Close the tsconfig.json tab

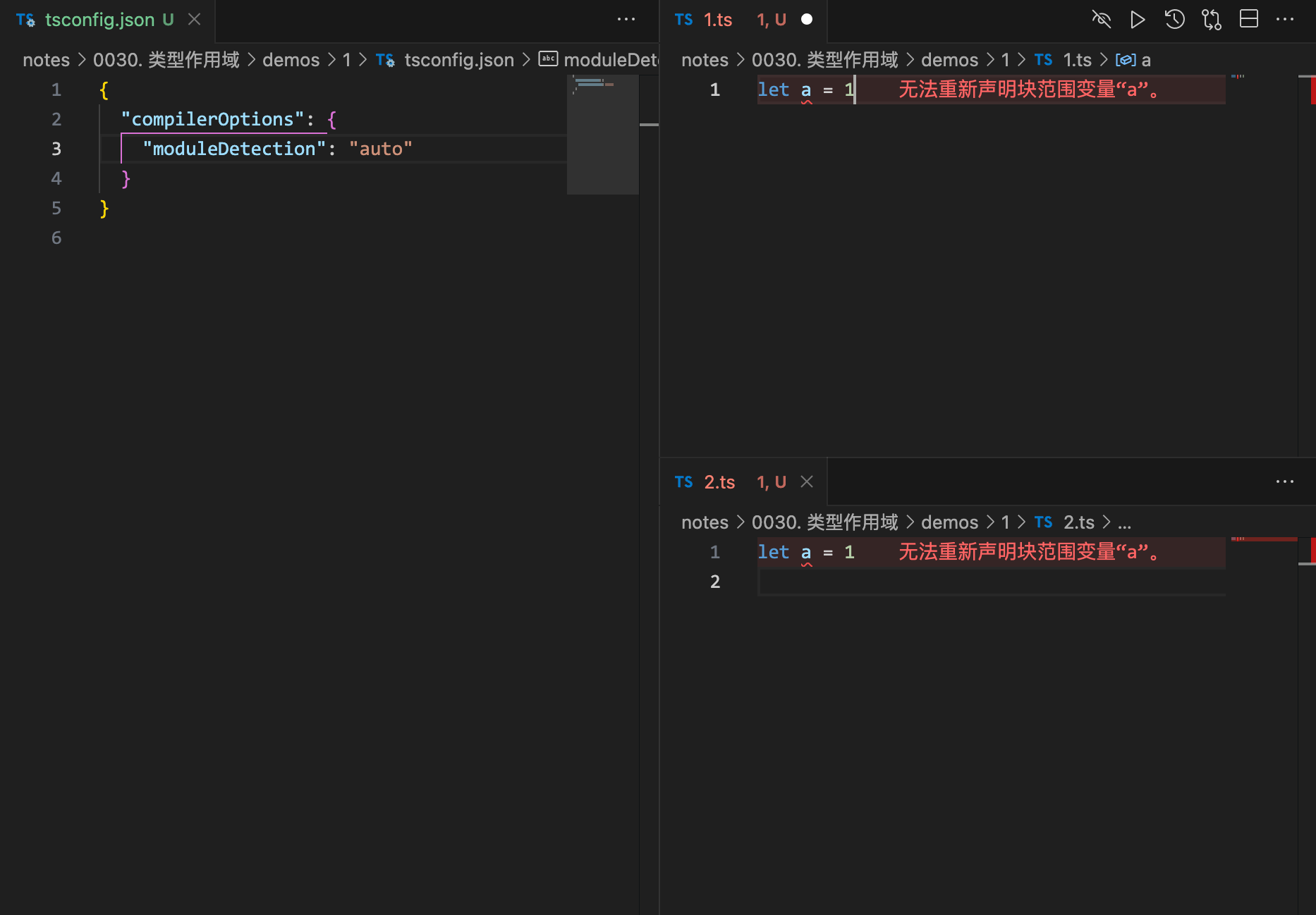(x=195, y=20)
